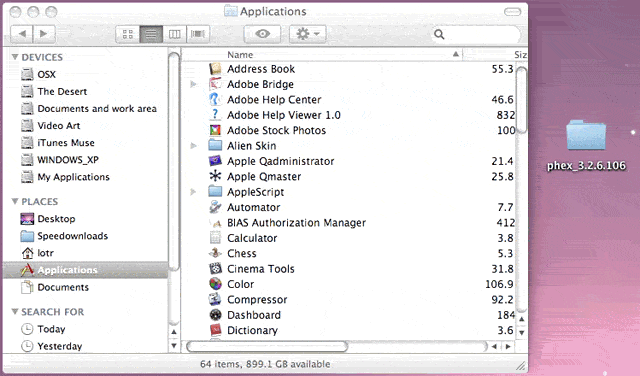
Task: Click the file list scroll up arrow
Action: [x=521, y=319]
